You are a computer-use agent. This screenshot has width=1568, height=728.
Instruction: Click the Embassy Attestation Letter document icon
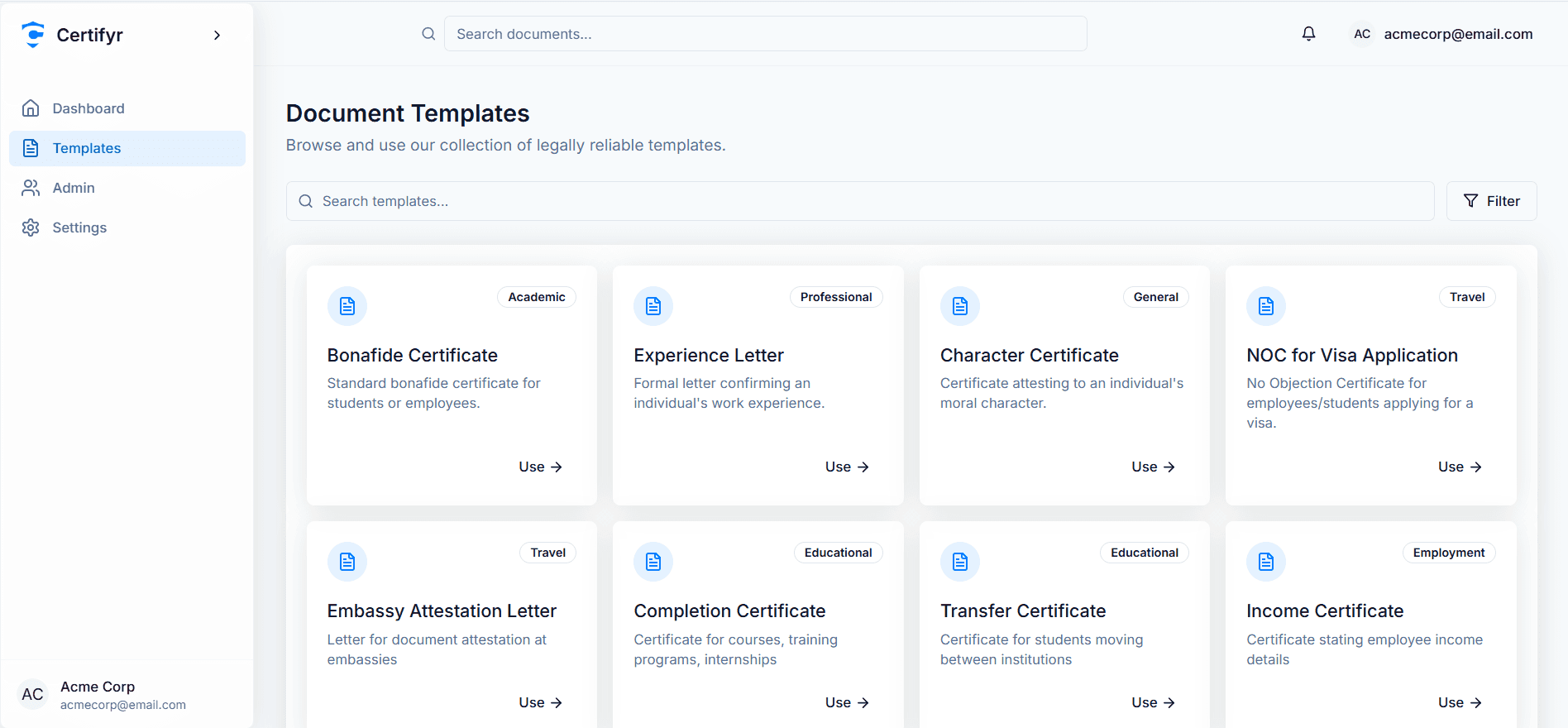click(x=347, y=562)
